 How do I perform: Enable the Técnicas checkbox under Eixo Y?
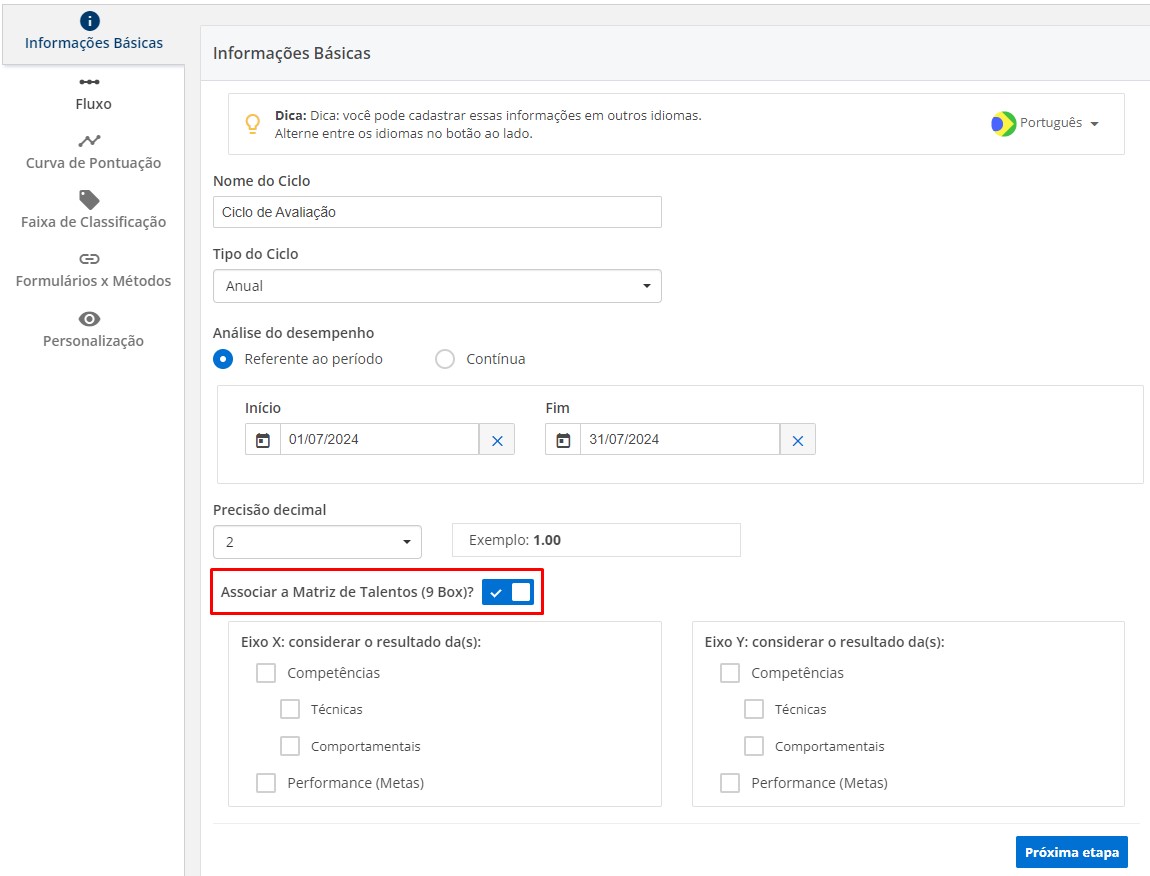(754, 709)
